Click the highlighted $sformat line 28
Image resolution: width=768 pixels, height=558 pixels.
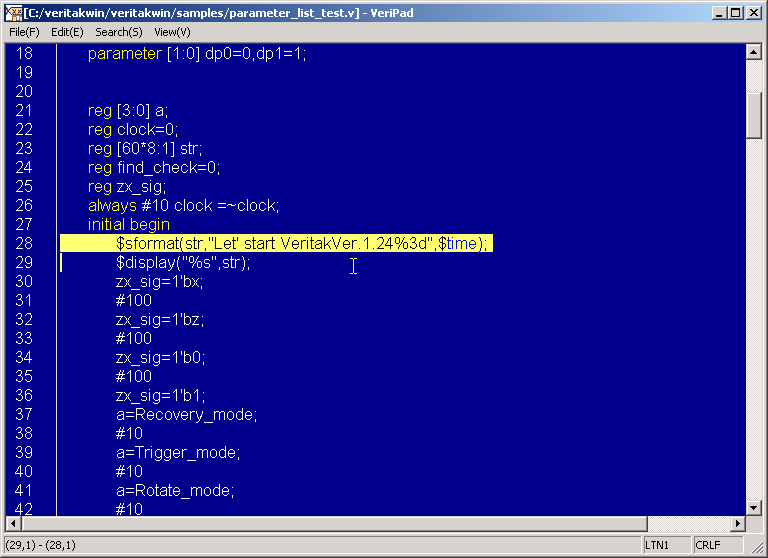tap(300, 244)
